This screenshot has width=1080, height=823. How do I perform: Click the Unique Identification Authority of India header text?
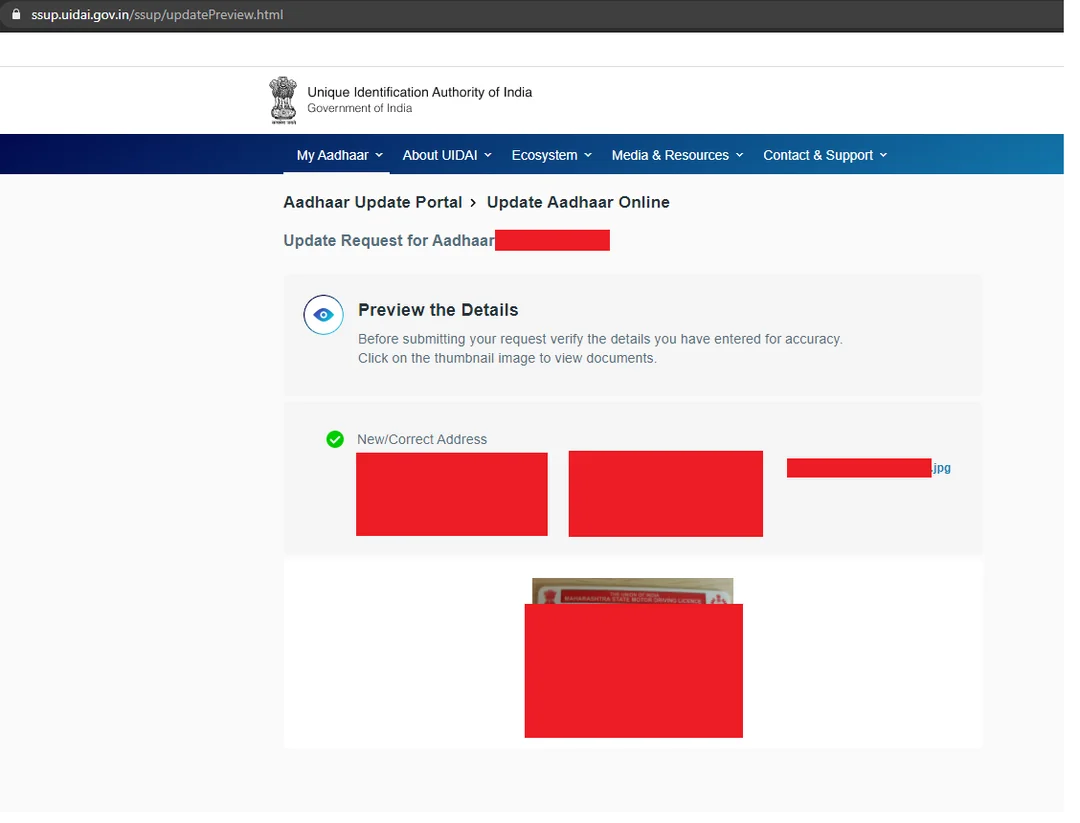pos(419,92)
